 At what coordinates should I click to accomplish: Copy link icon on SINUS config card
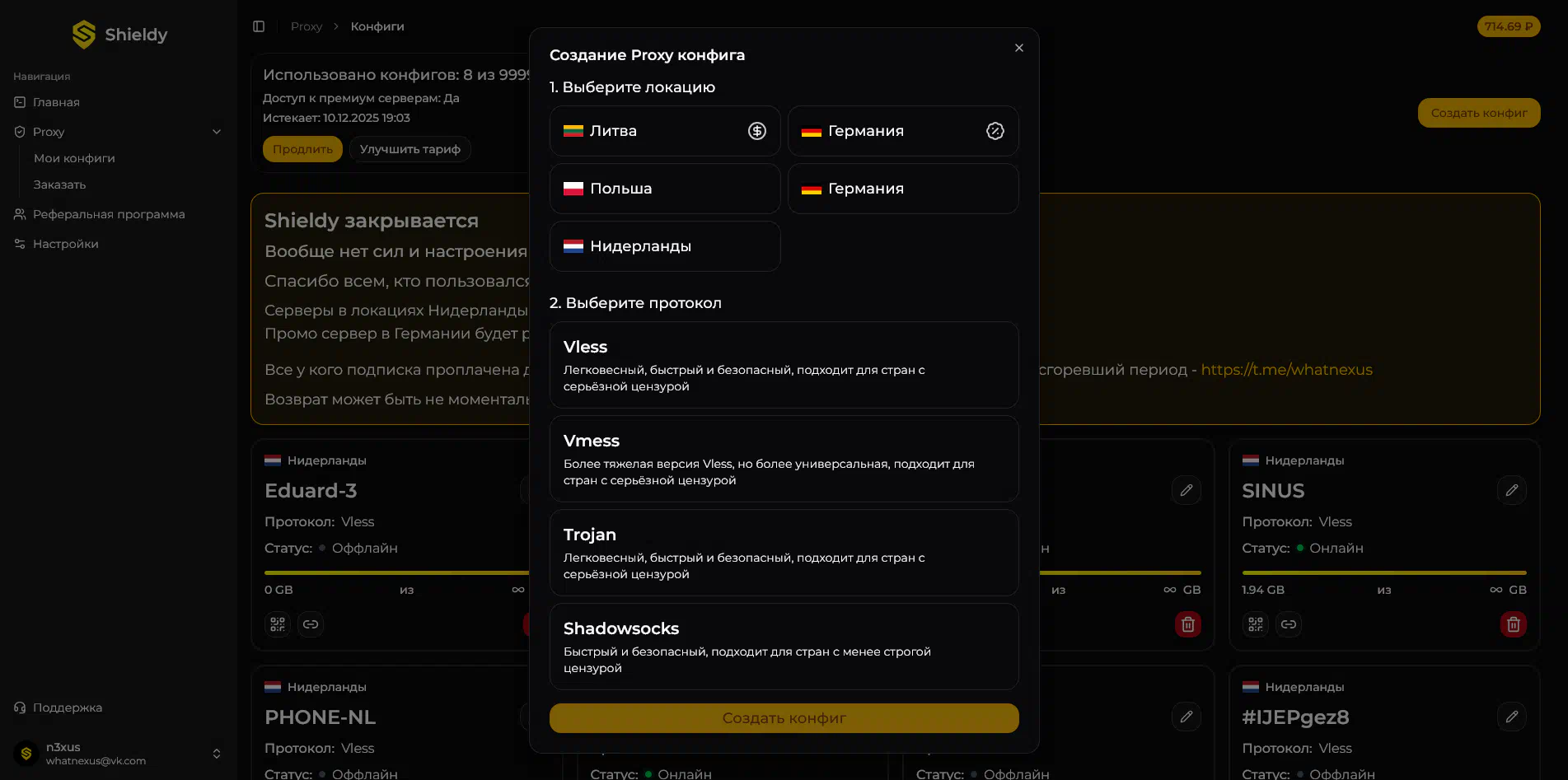pos(1289,624)
